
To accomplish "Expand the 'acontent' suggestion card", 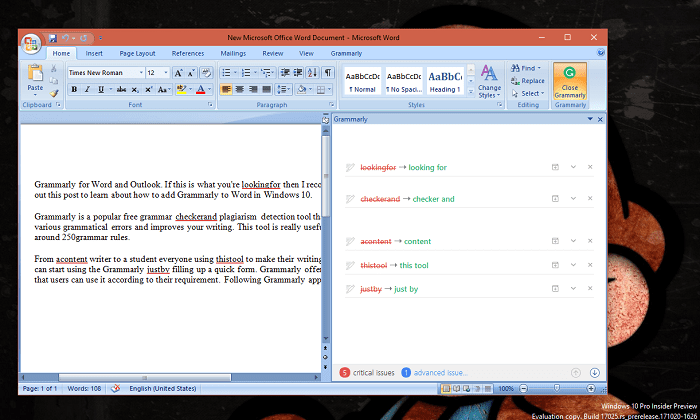I will pos(573,241).
